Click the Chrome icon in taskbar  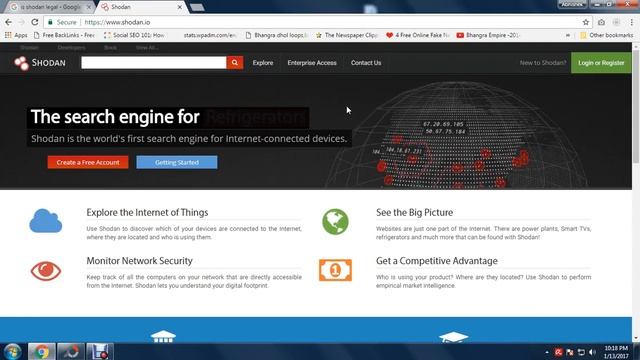click(x=41, y=351)
